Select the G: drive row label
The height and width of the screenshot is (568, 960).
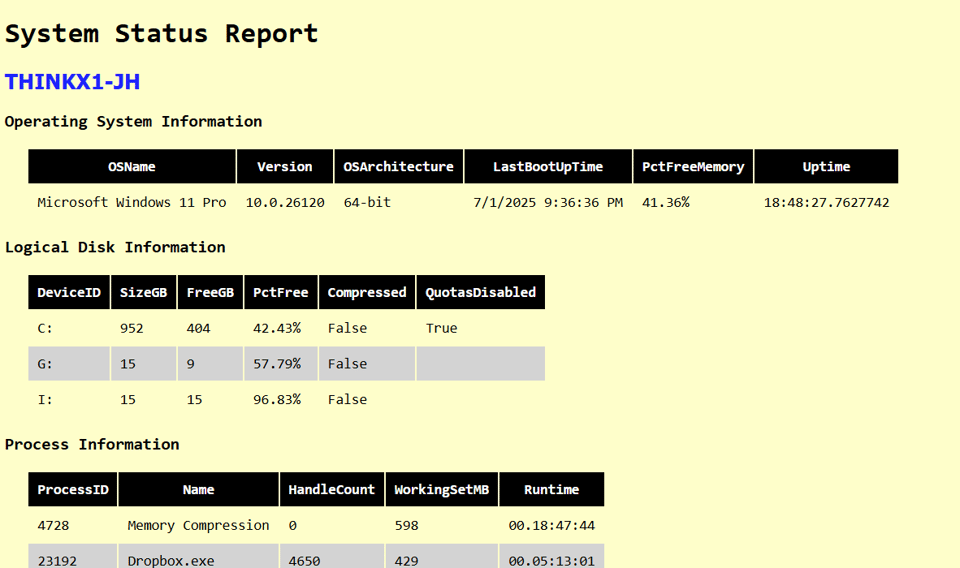tap(45, 364)
